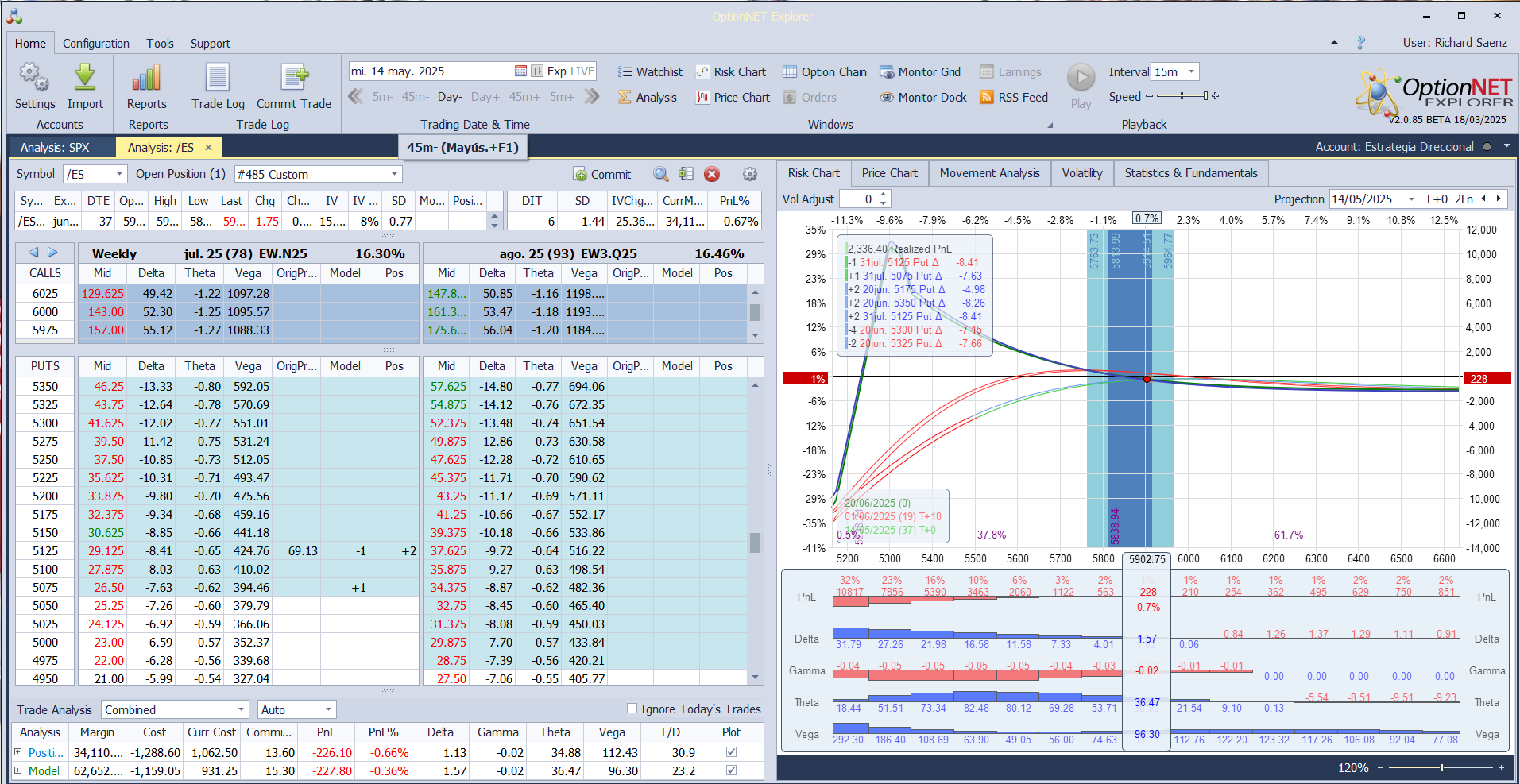Increase zoom with the plus button
The height and width of the screenshot is (784, 1520).
coord(1501,767)
